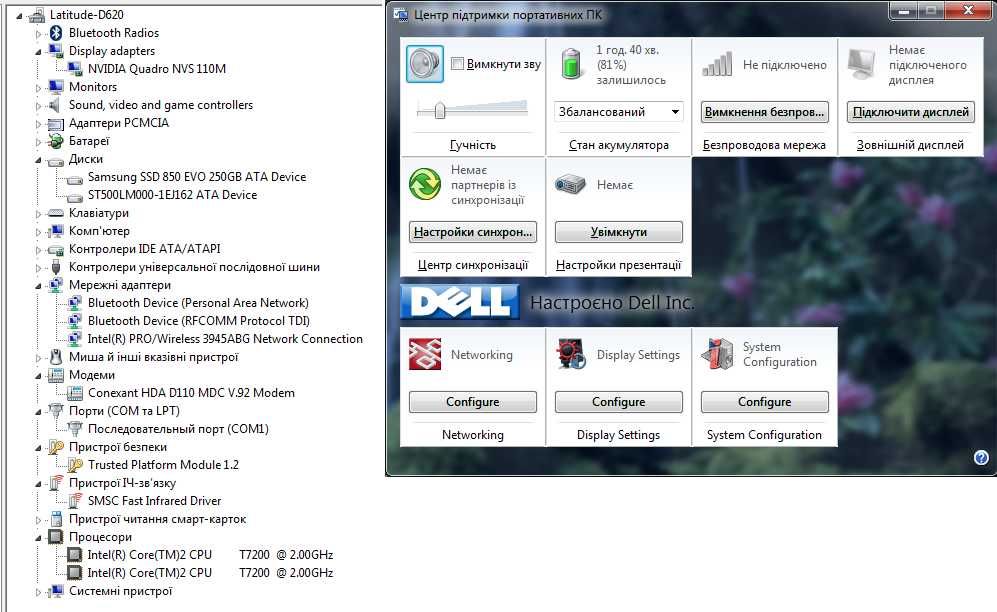
Task: Click the System Configuration tile icon
Action: [717, 354]
